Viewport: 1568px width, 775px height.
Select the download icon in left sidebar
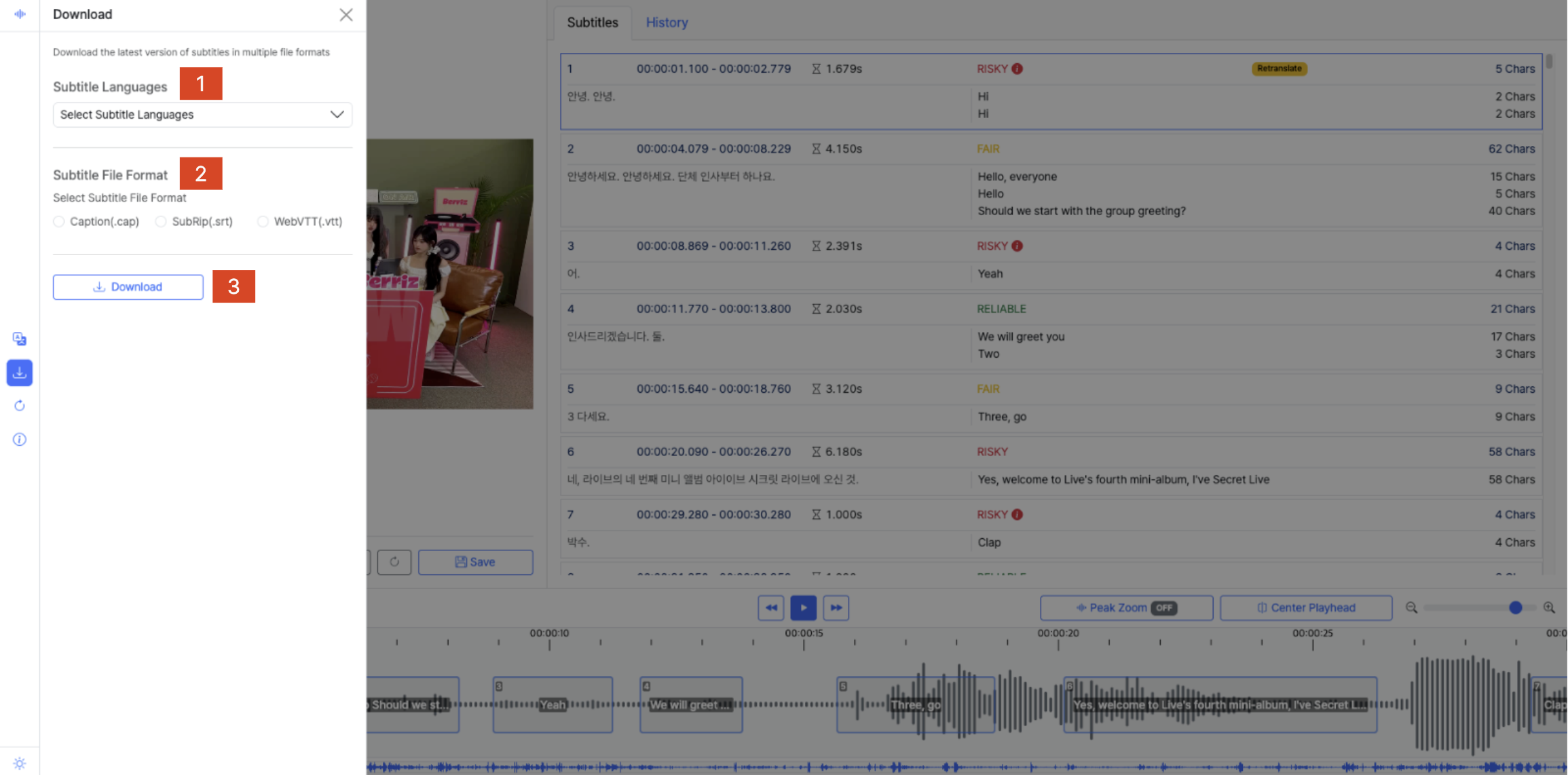19,373
